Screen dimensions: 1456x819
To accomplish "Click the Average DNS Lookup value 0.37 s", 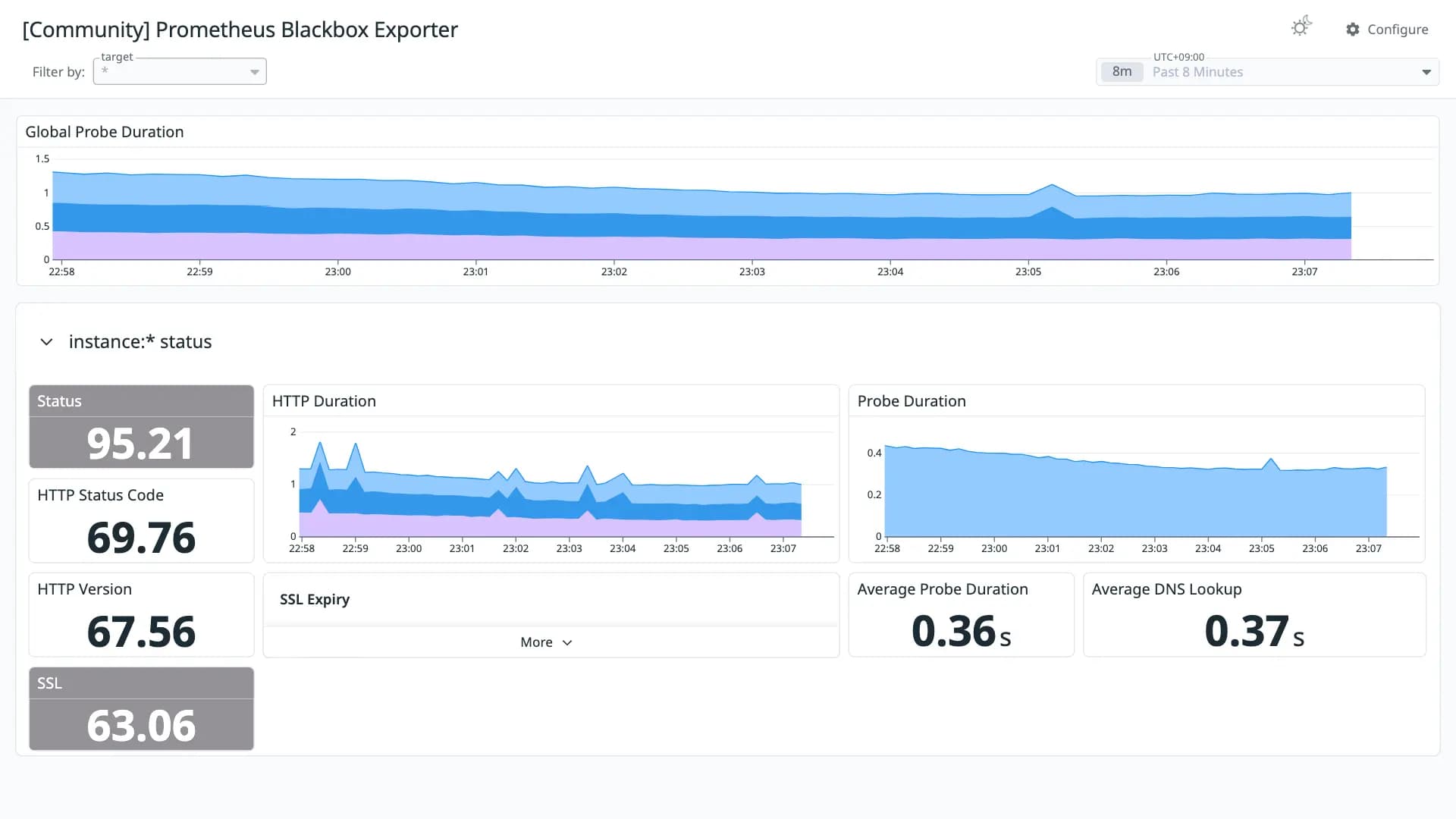I will (1254, 631).
